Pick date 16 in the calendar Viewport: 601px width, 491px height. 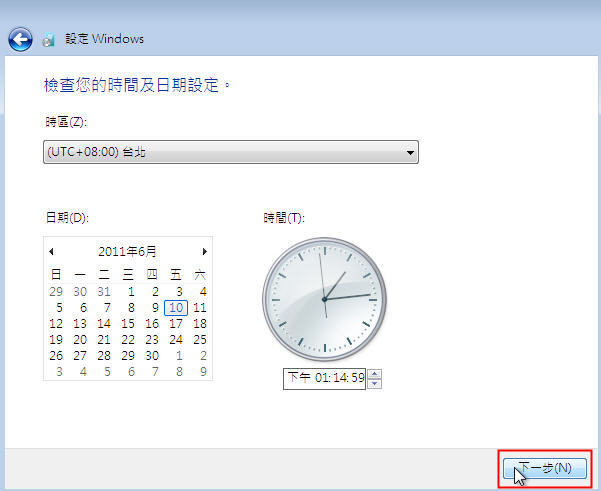[152, 324]
